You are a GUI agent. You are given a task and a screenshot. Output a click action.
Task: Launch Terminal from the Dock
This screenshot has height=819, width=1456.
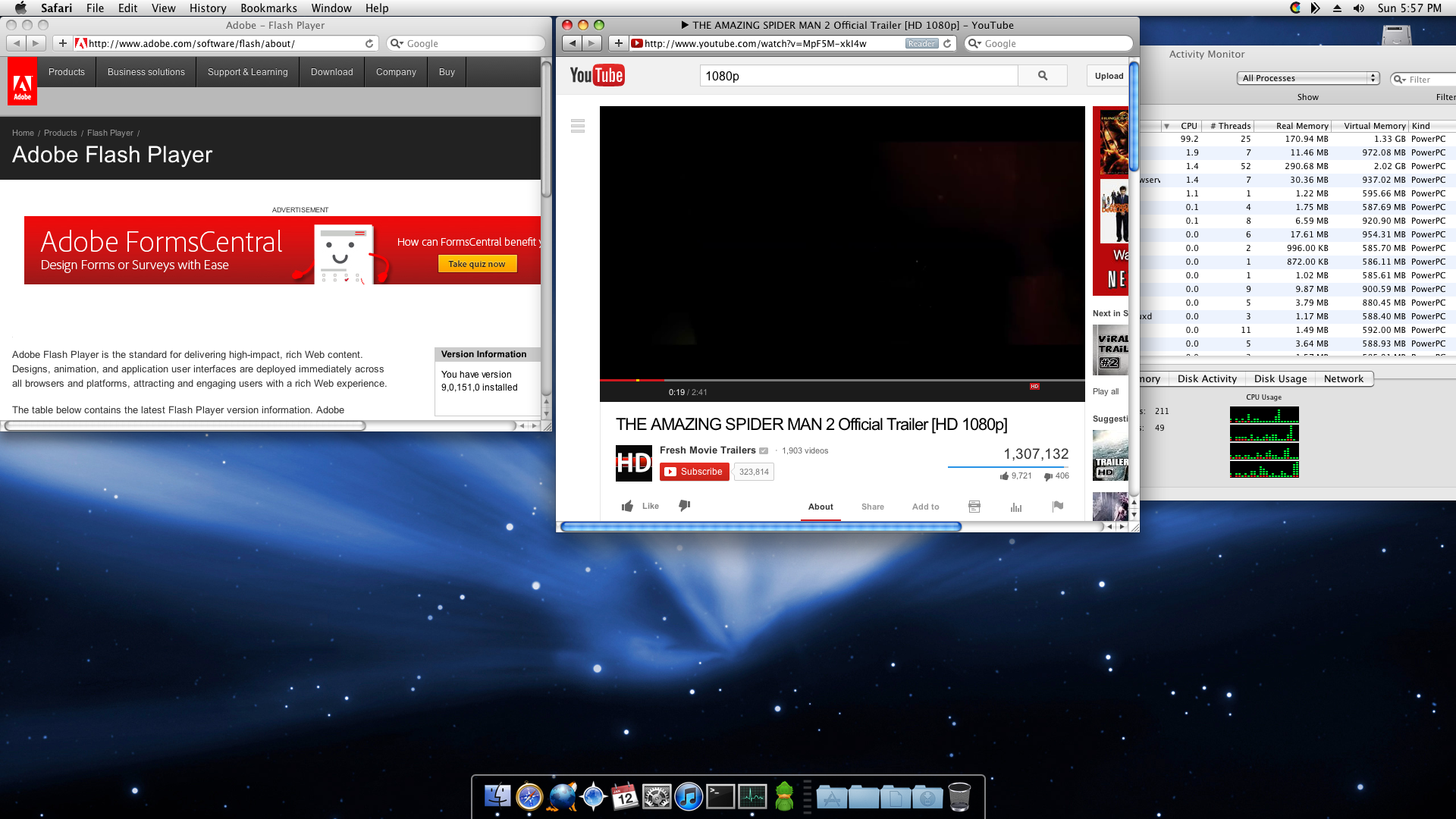[x=720, y=797]
